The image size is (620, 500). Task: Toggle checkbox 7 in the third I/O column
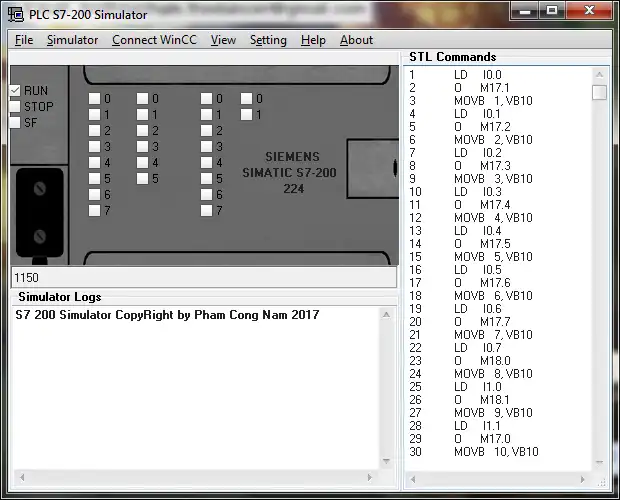click(x=206, y=210)
